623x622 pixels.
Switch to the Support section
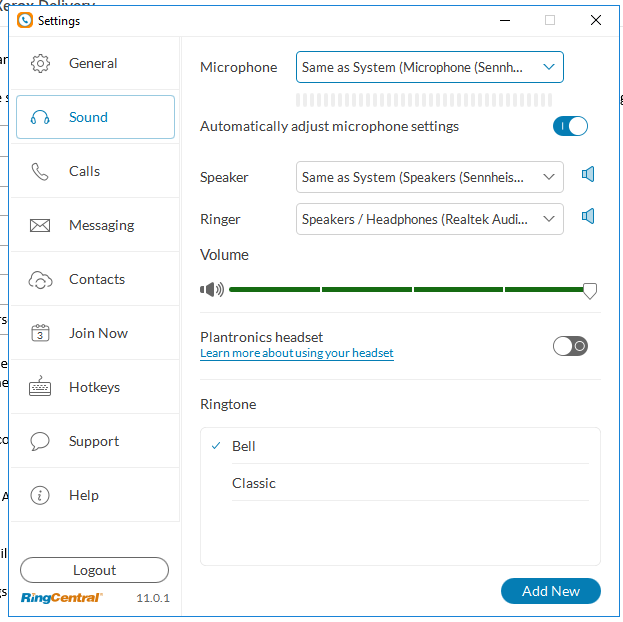[93, 441]
